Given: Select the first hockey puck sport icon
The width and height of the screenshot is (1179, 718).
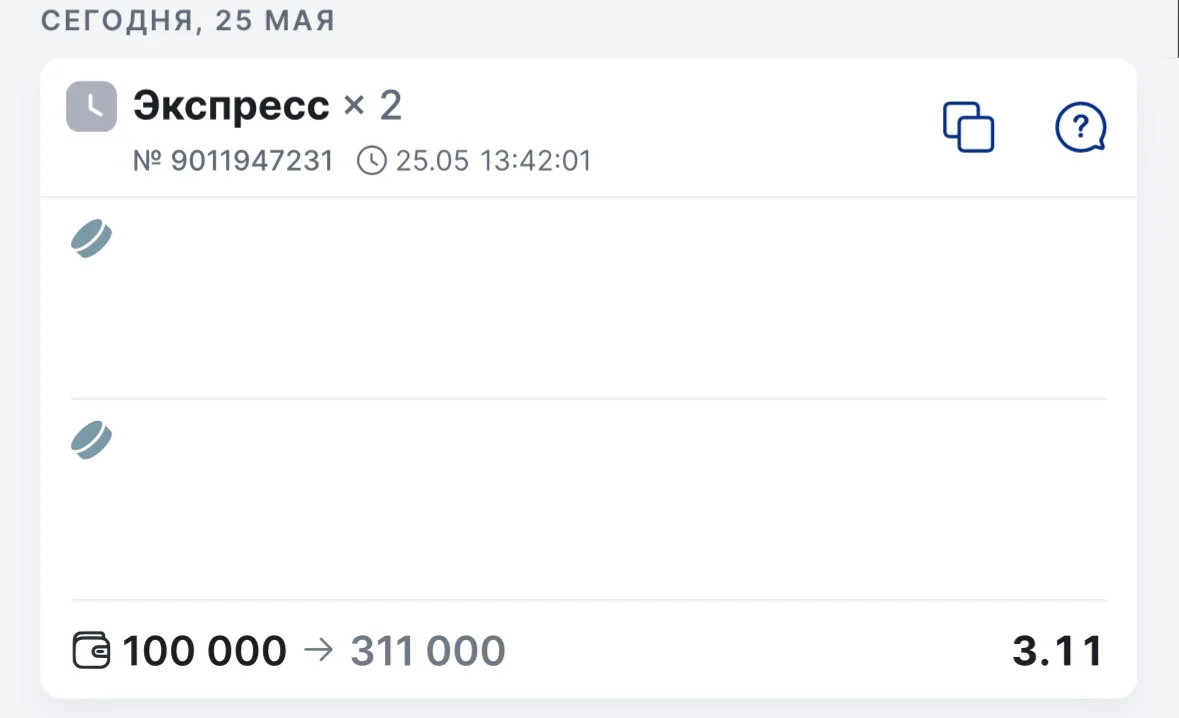Looking at the screenshot, I should pos(92,239).
